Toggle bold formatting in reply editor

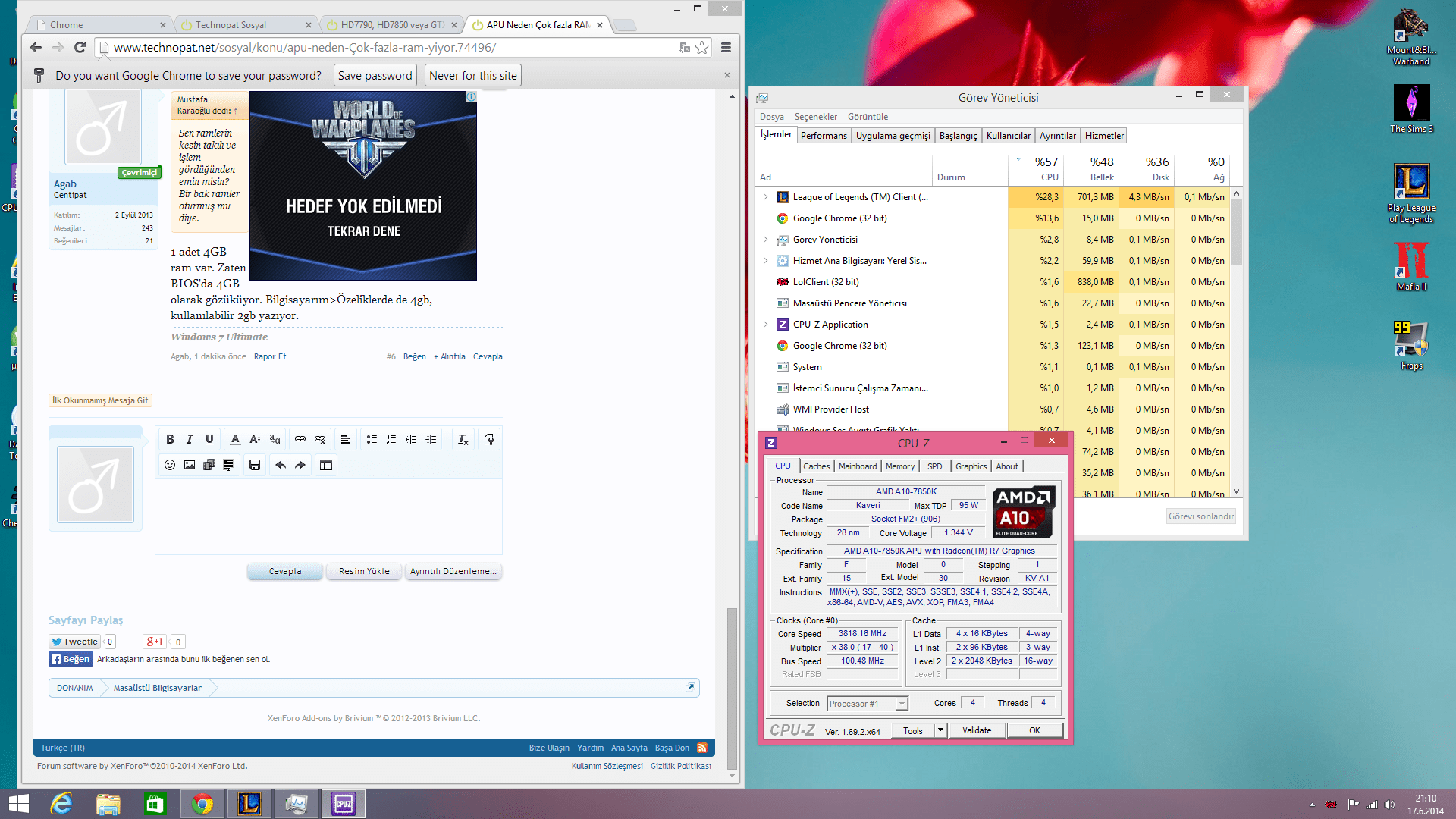[x=170, y=439]
